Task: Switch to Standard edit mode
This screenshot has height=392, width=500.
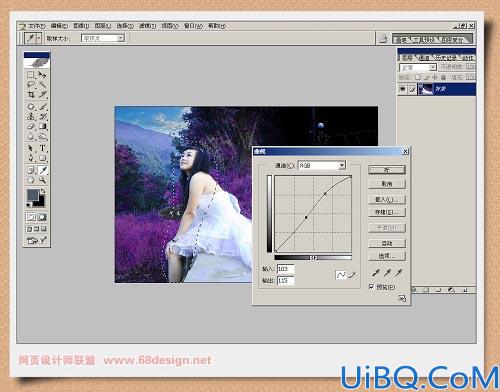Action: tap(31, 217)
